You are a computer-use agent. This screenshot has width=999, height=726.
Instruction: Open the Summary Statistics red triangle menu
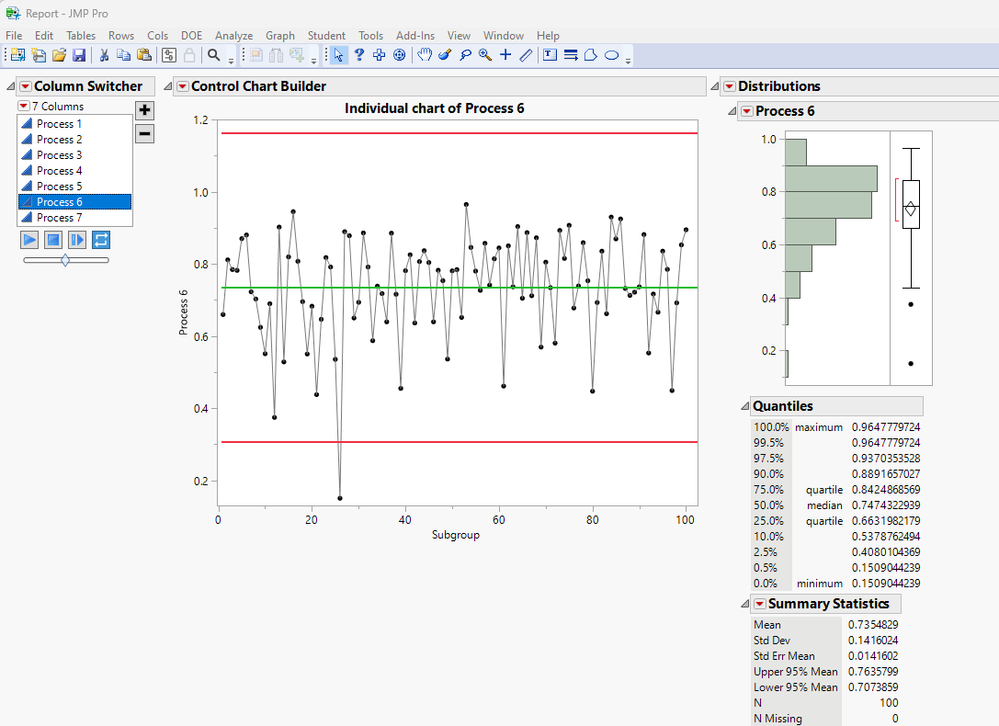coord(759,604)
